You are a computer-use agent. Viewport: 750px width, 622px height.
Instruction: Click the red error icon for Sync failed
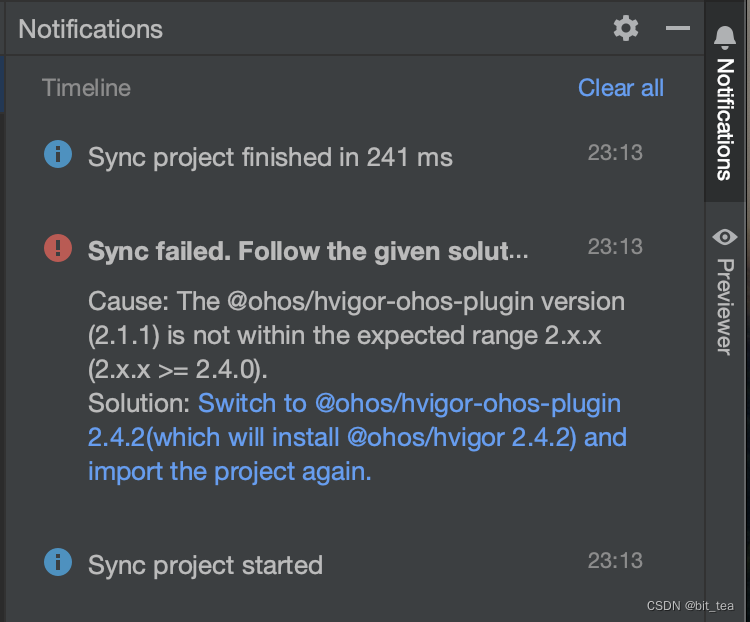[58, 248]
